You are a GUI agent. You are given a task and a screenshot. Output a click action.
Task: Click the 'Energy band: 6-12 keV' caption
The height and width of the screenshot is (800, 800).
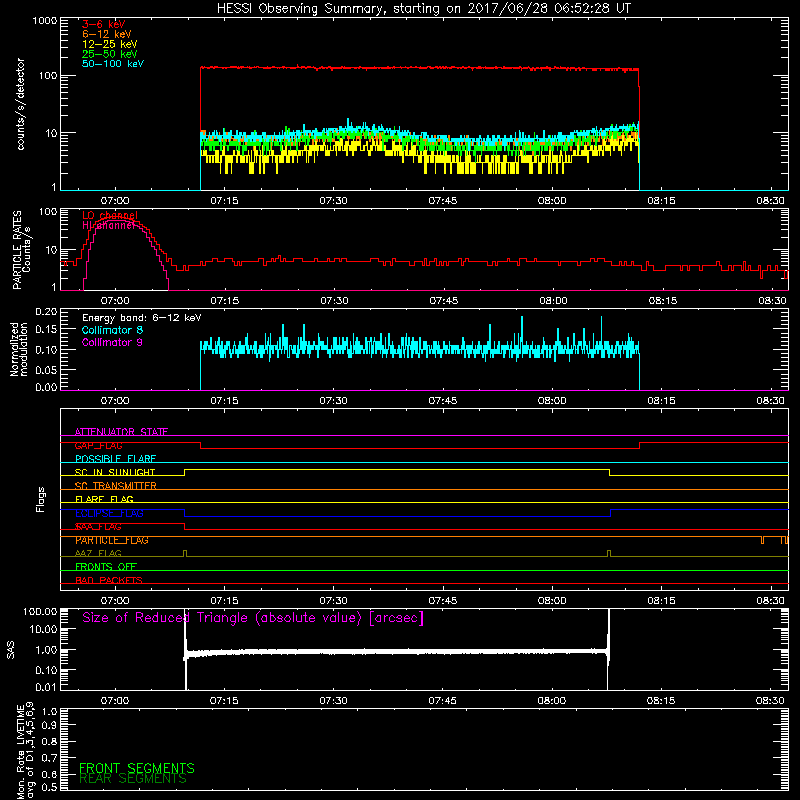pyautogui.click(x=141, y=318)
